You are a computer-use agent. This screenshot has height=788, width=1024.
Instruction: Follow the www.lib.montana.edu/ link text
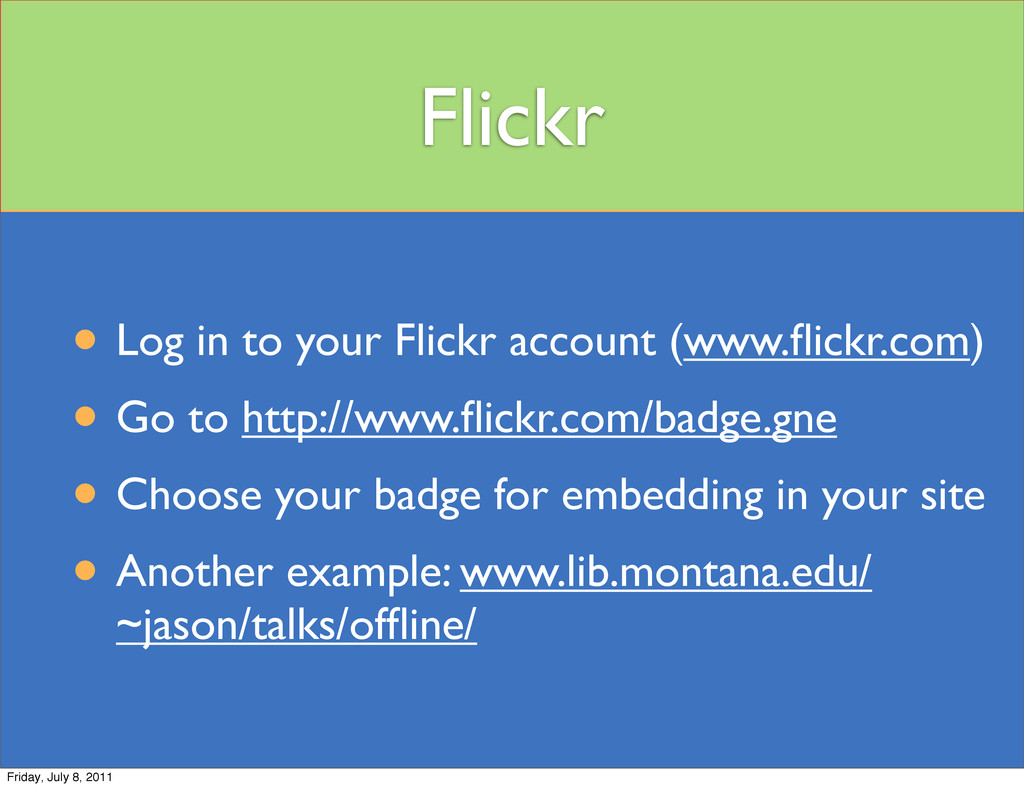[x=665, y=571]
